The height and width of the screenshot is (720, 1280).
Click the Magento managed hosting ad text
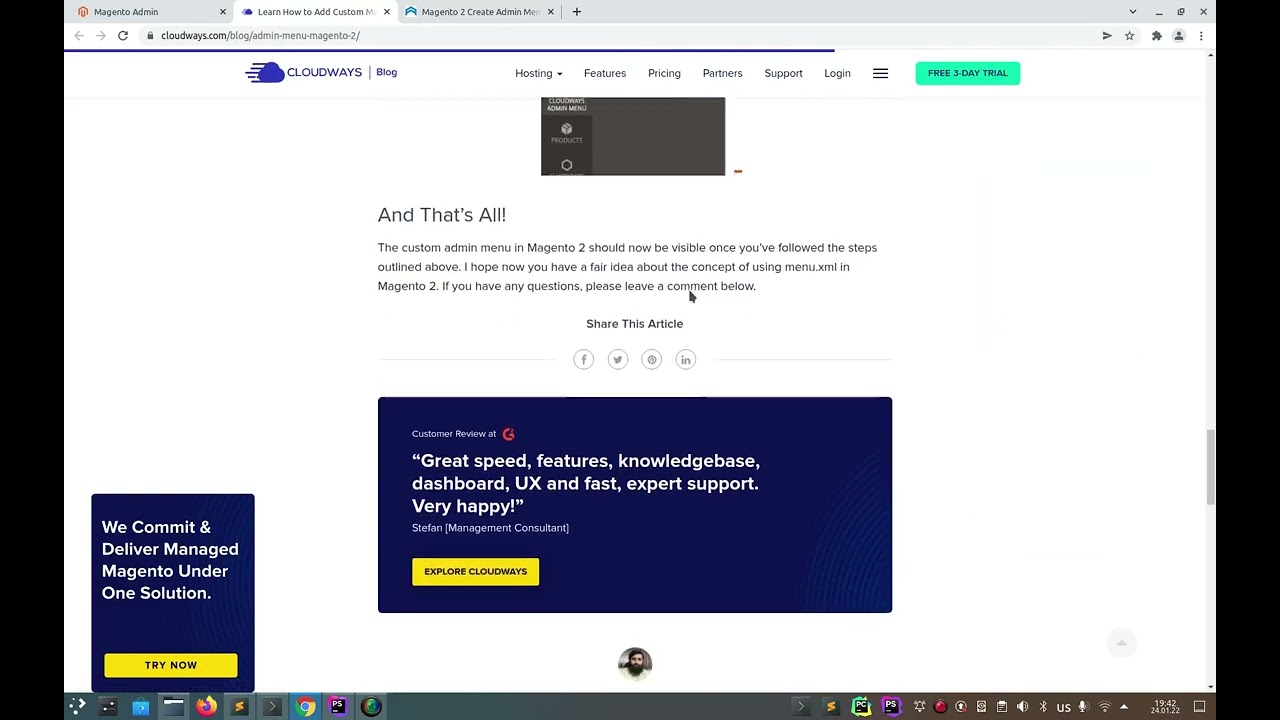[170, 560]
